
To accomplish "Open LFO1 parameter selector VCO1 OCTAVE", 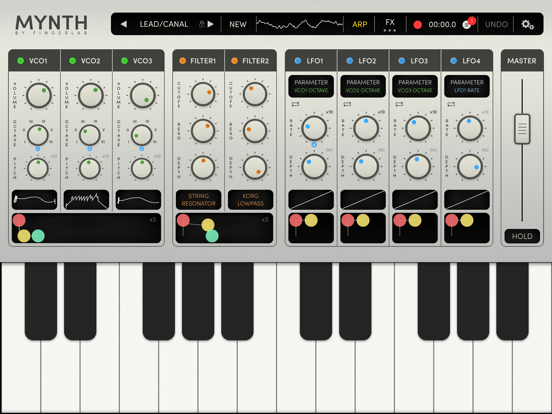I will click(x=311, y=86).
